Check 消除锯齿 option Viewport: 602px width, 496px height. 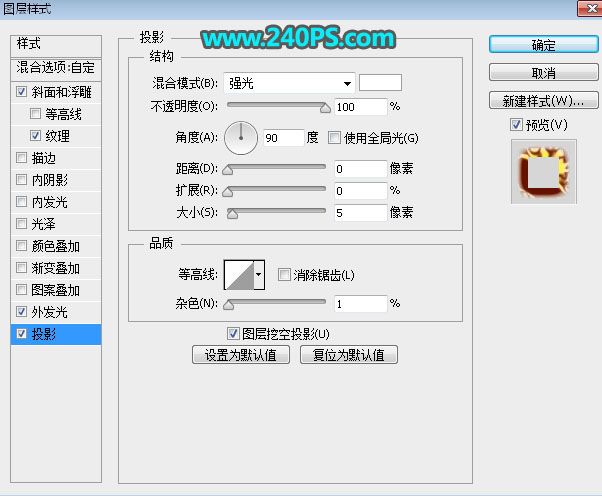284,274
